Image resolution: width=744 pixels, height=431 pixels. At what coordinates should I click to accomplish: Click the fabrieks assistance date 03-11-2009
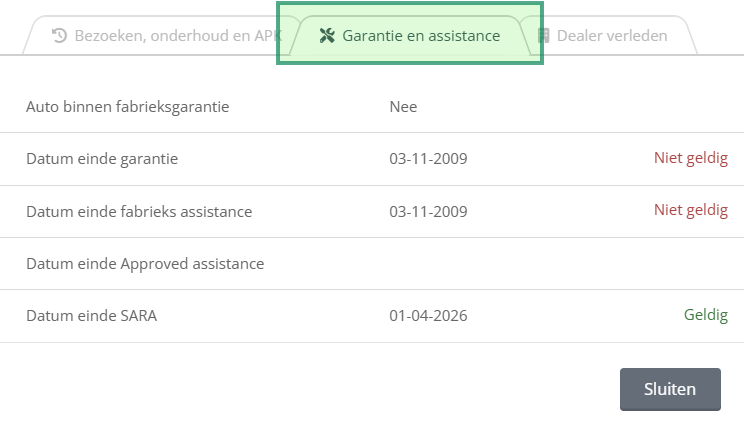point(428,212)
